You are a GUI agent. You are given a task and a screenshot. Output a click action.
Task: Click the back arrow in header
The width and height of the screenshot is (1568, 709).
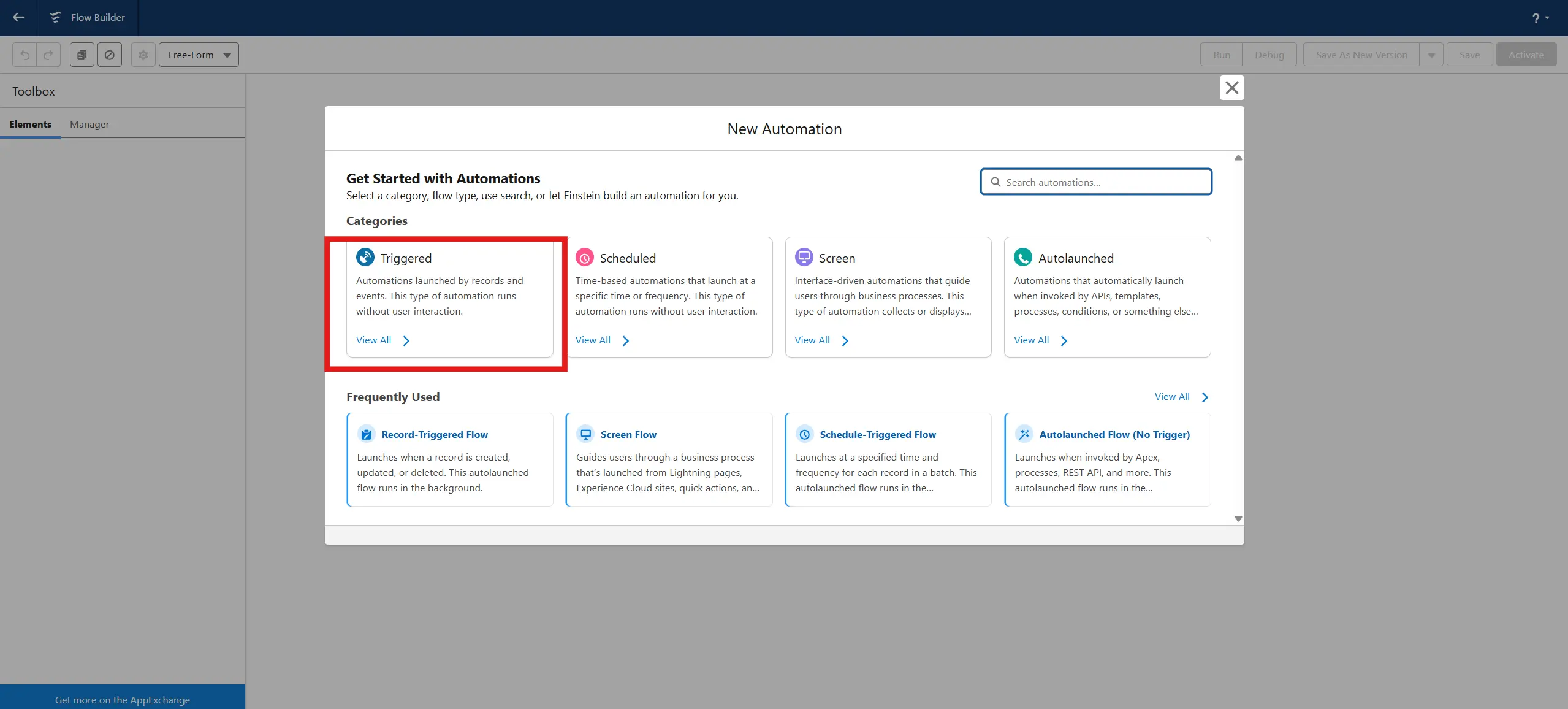coord(18,17)
